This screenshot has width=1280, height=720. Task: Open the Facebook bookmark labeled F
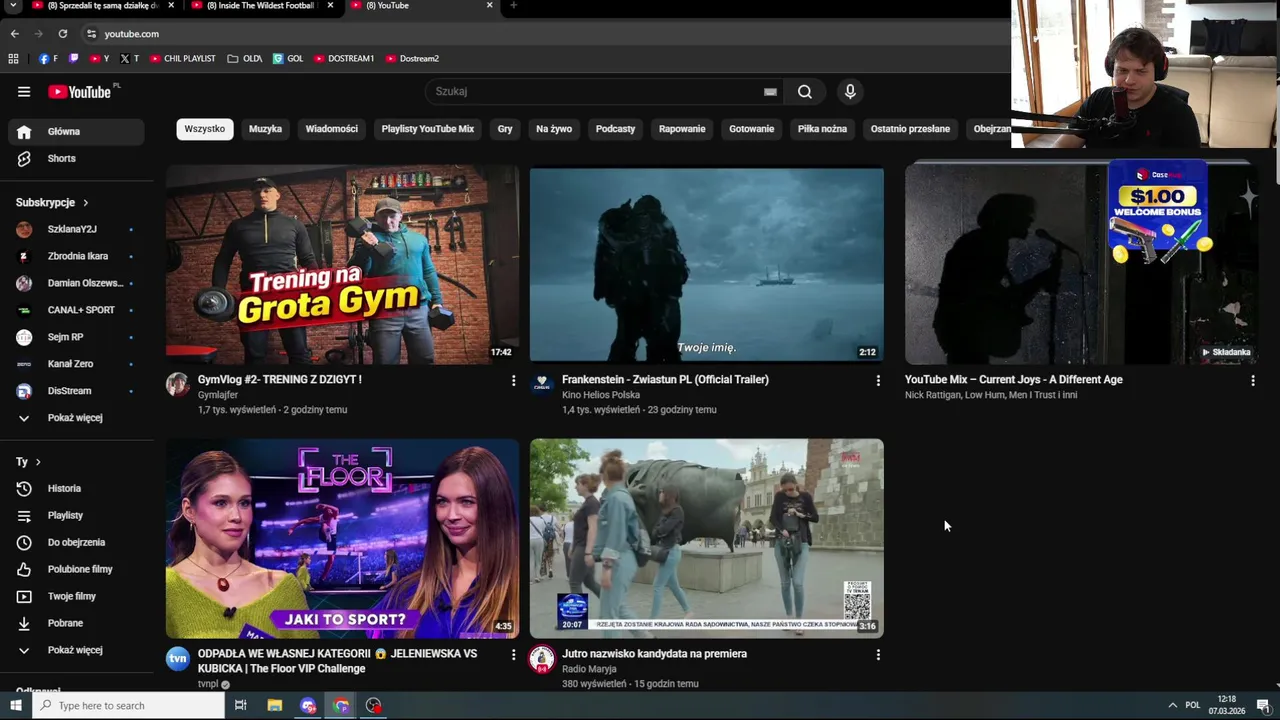click(x=48, y=59)
